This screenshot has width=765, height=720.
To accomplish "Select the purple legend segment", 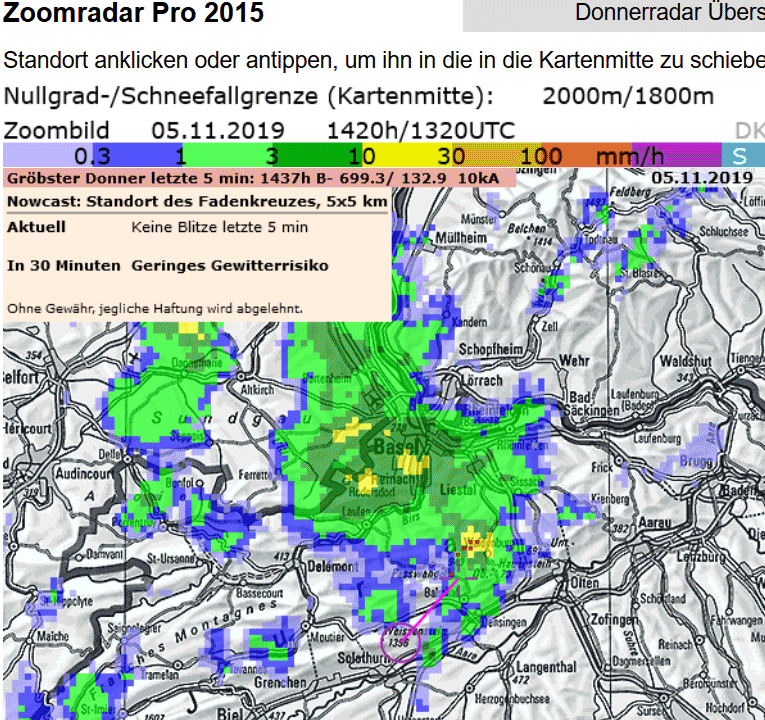I will (x=677, y=155).
